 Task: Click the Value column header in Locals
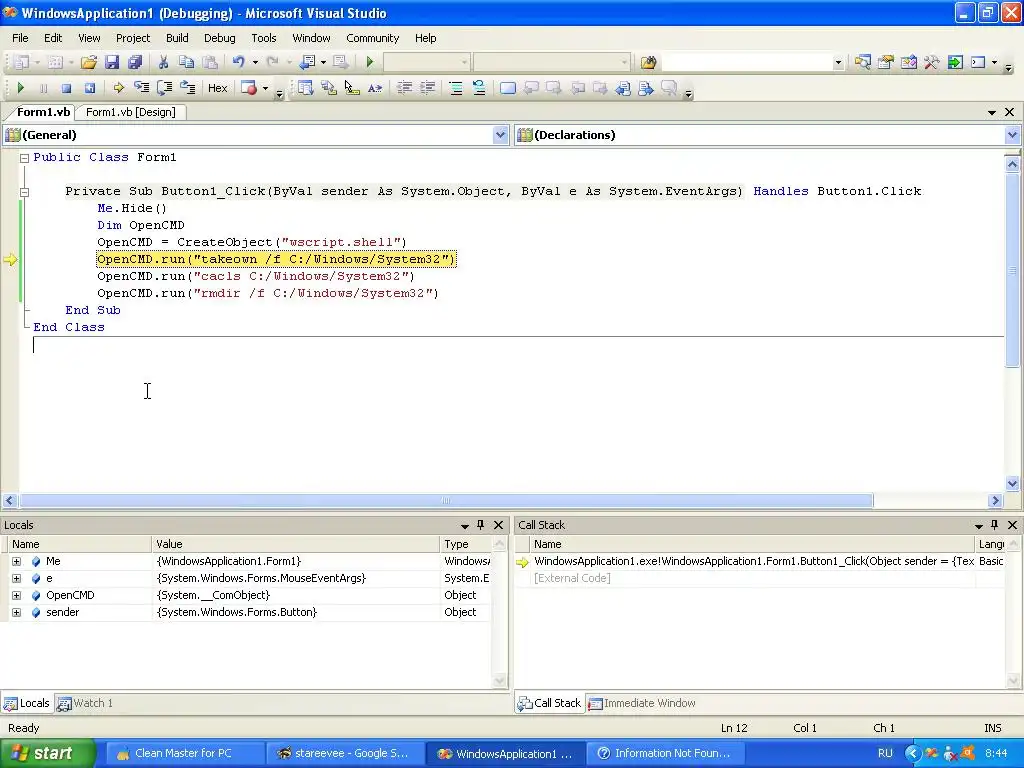(x=296, y=544)
